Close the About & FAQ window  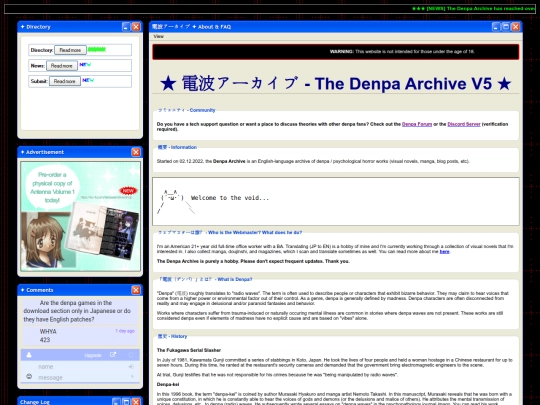[516, 27]
